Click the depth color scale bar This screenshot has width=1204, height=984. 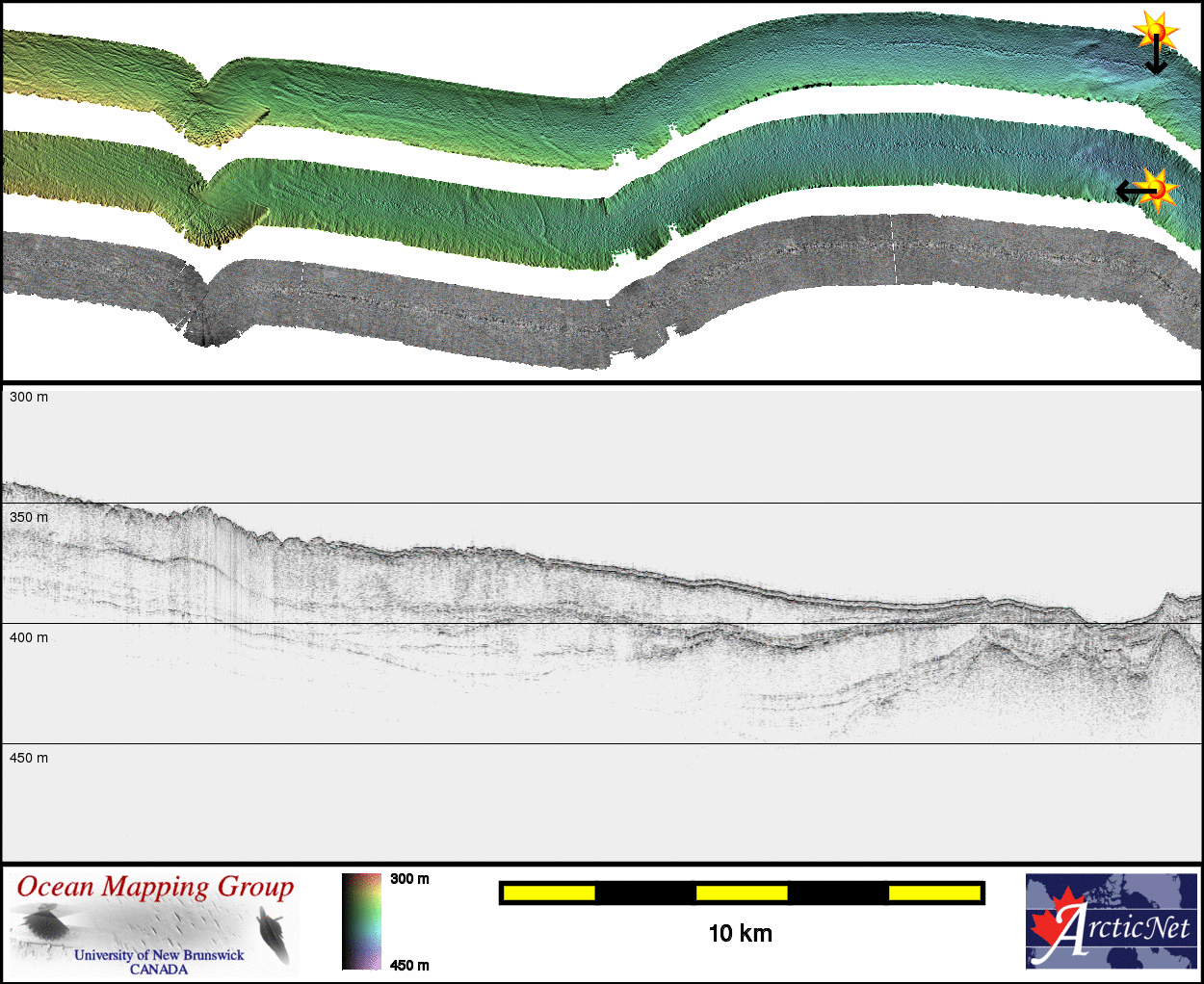(x=361, y=920)
